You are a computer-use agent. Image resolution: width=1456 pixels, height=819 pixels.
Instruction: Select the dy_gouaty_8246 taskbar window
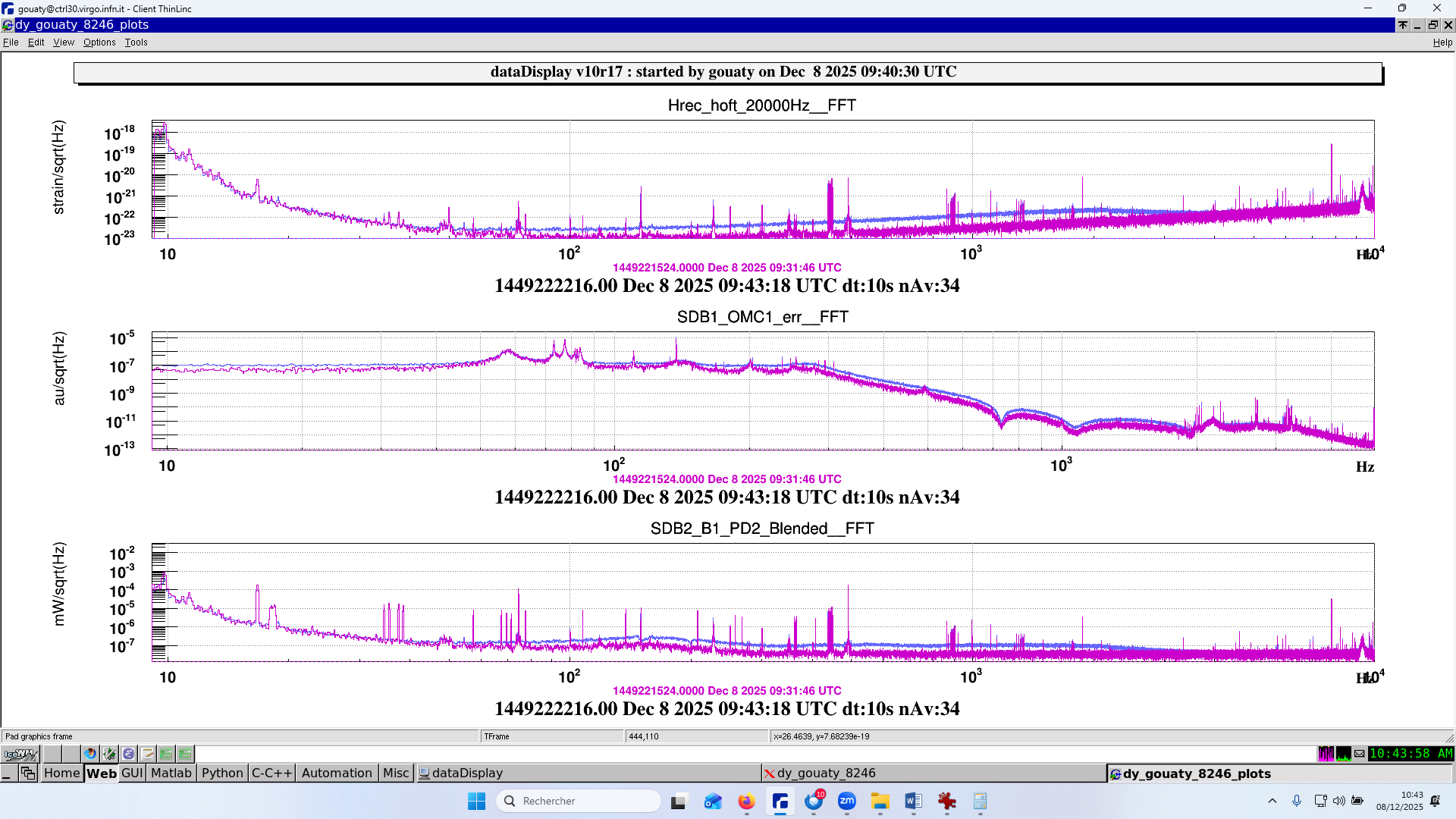click(826, 773)
